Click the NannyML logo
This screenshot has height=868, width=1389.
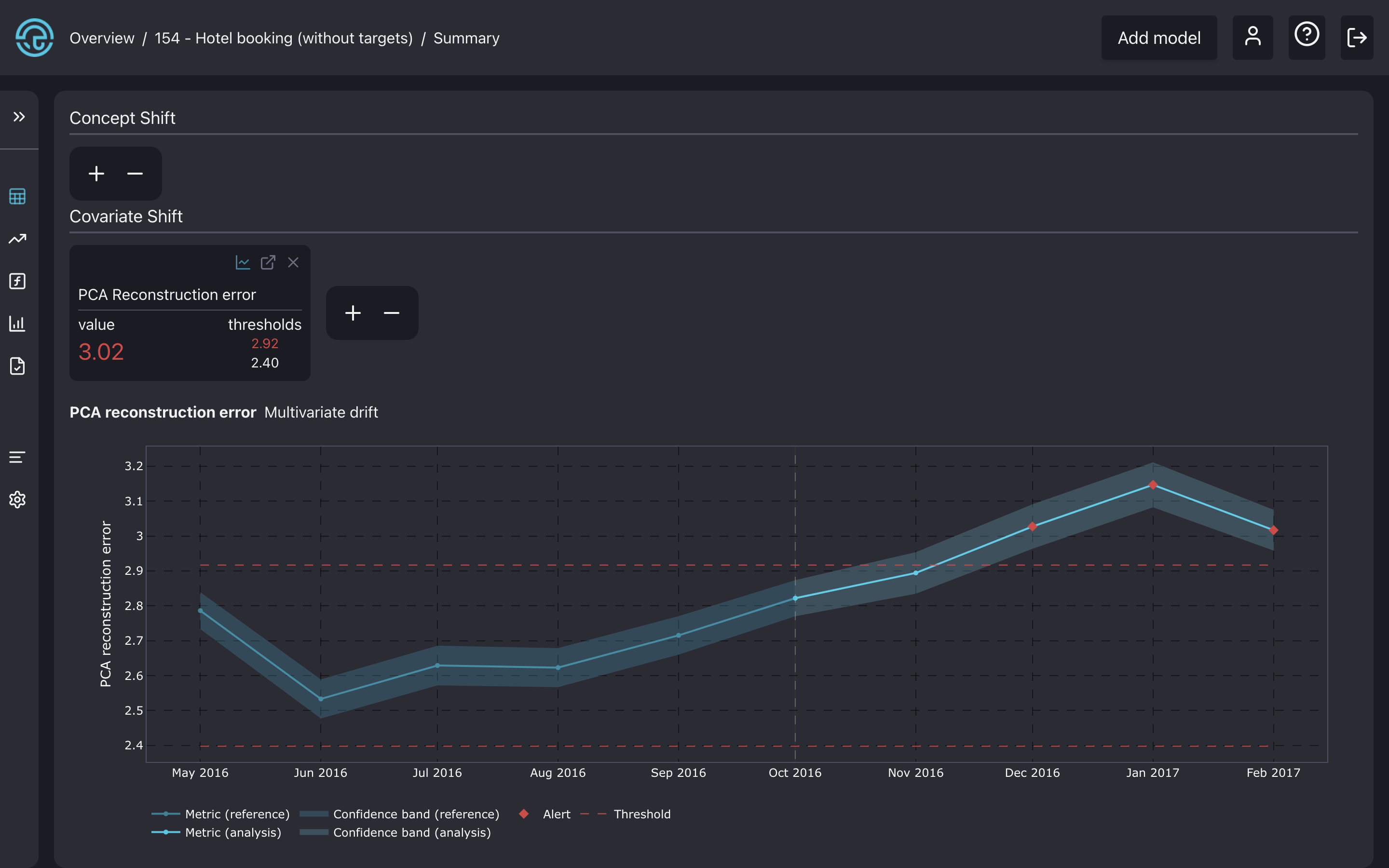tap(34, 38)
